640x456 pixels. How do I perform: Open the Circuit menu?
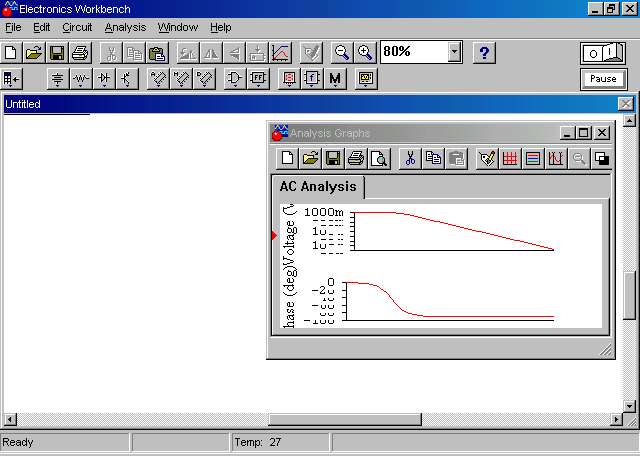coord(77,27)
